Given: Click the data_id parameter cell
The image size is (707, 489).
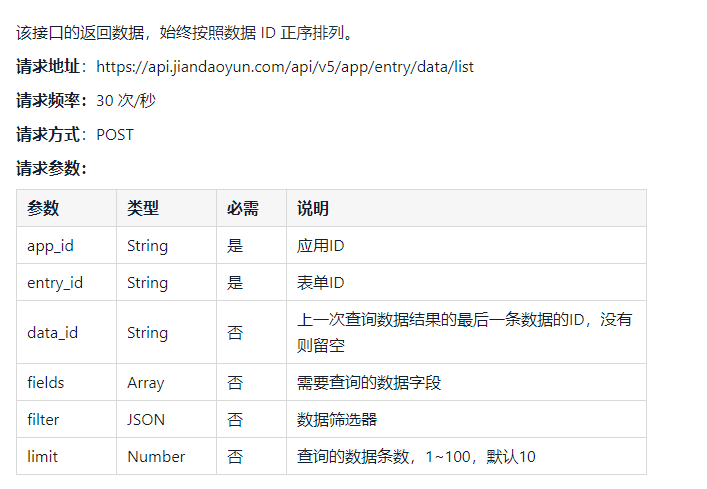Looking at the screenshot, I should pyautogui.click(x=67, y=333).
